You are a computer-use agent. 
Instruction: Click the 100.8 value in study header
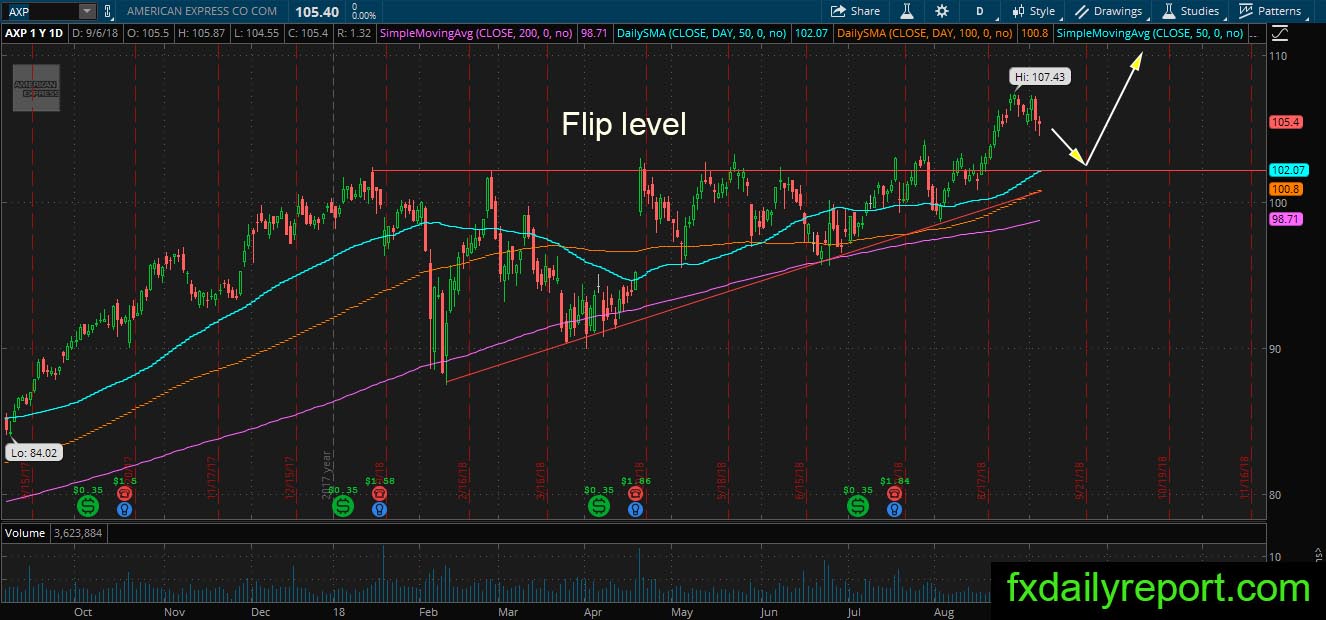pos(1035,33)
